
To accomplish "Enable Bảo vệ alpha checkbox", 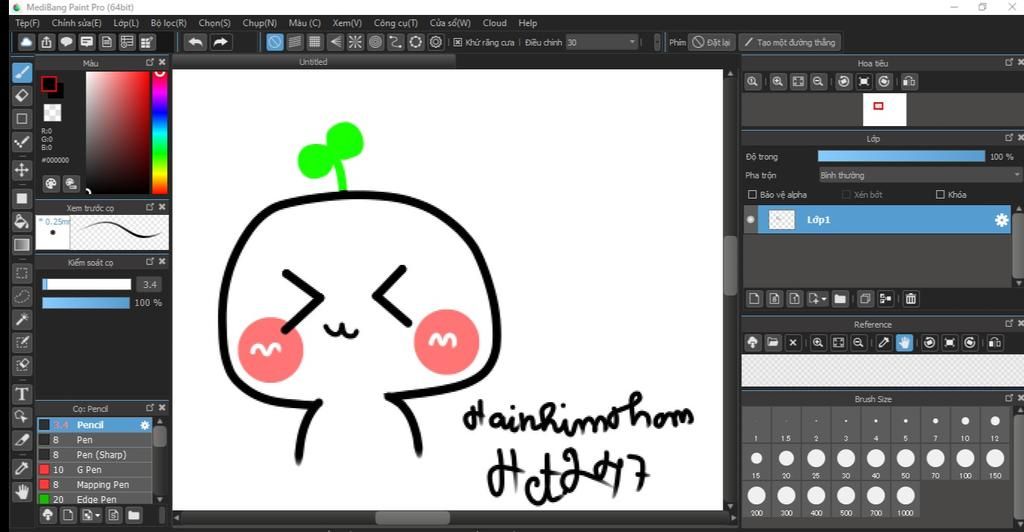I will click(752, 195).
